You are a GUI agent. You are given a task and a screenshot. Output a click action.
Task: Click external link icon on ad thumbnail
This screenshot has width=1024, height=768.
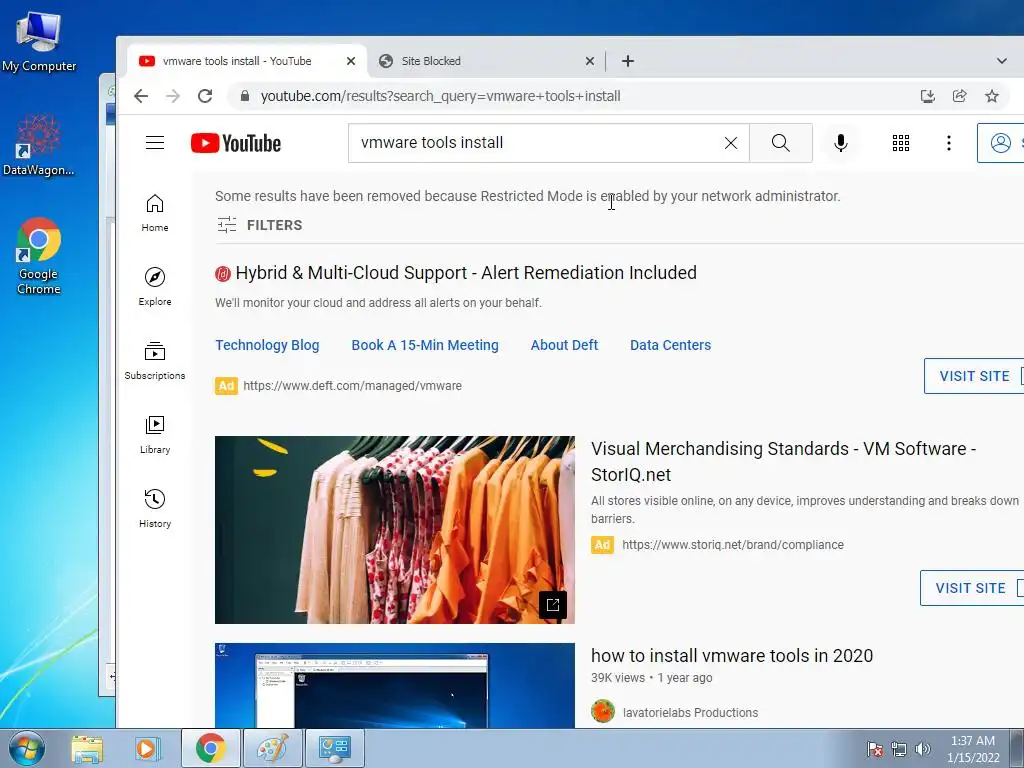tap(552, 604)
